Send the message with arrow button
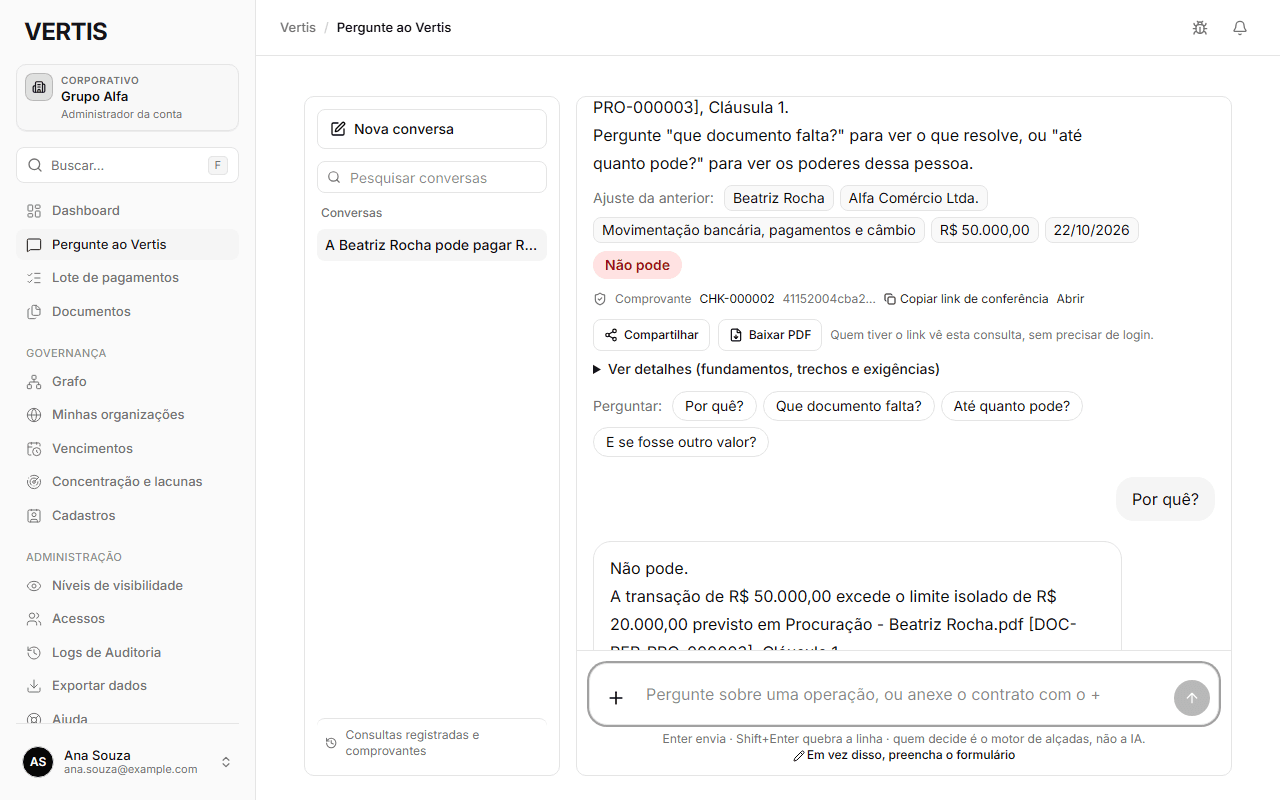The height and width of the screenshot is (800, 1280). [x=1192, y=698]
